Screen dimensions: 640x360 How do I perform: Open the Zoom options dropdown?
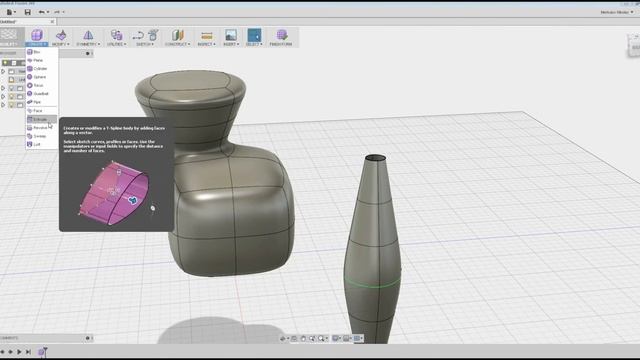(x=322, y=338)
